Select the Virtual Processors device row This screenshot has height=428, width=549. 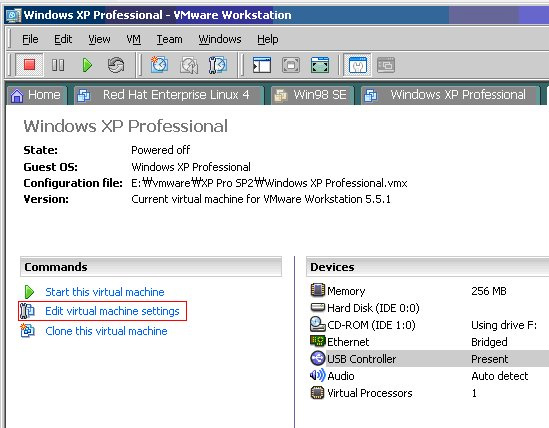[x=429, y=393]
